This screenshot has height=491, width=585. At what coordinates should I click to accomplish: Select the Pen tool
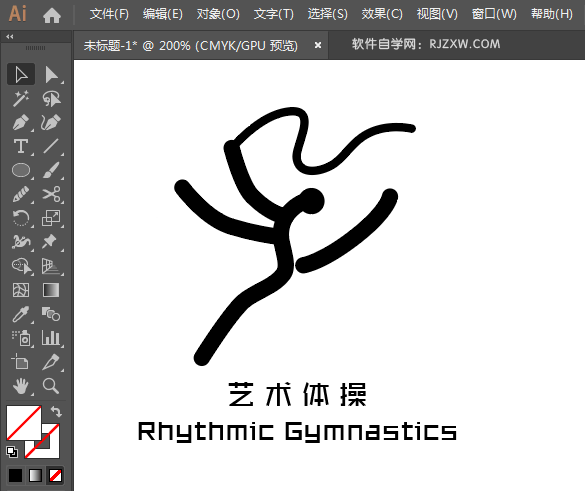click(x=21, y=122)
